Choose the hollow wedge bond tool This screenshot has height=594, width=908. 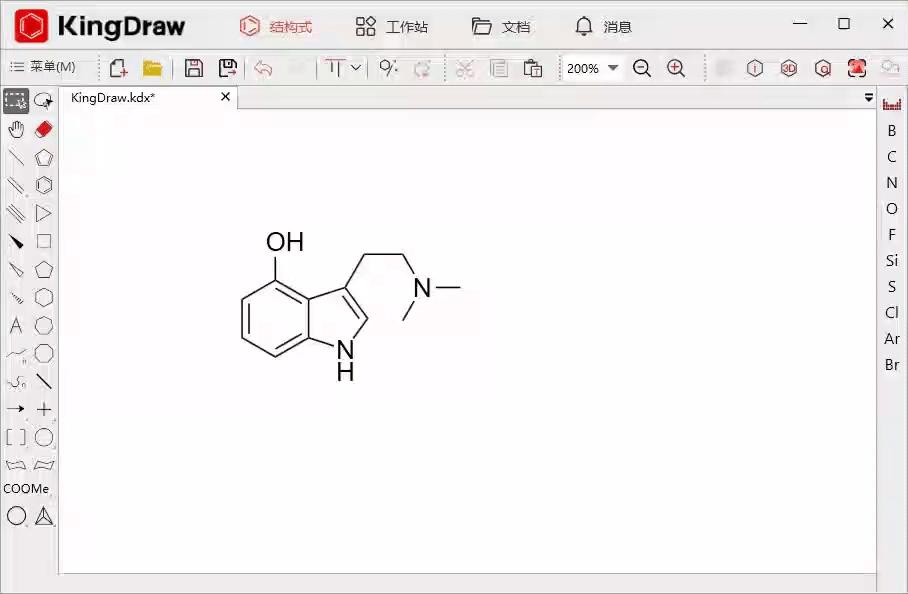point(16,269)
